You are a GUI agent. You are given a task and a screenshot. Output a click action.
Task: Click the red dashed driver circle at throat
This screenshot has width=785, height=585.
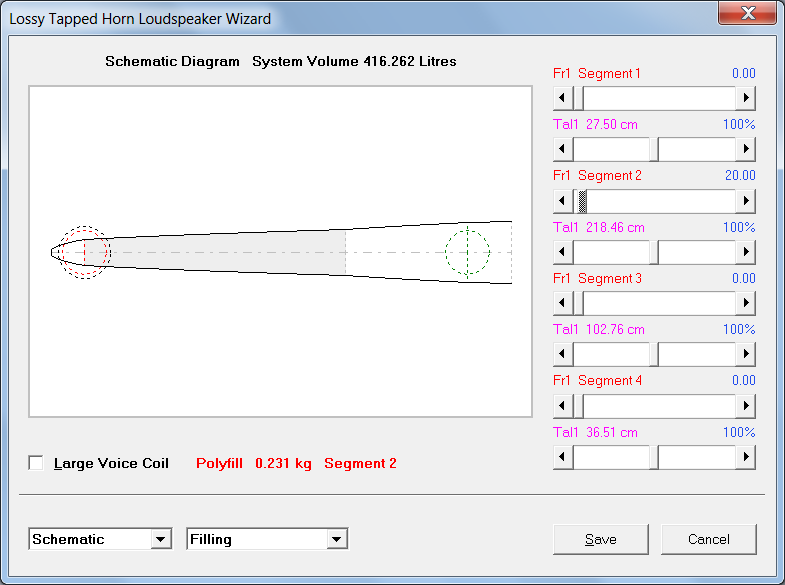tap(85, 252)
